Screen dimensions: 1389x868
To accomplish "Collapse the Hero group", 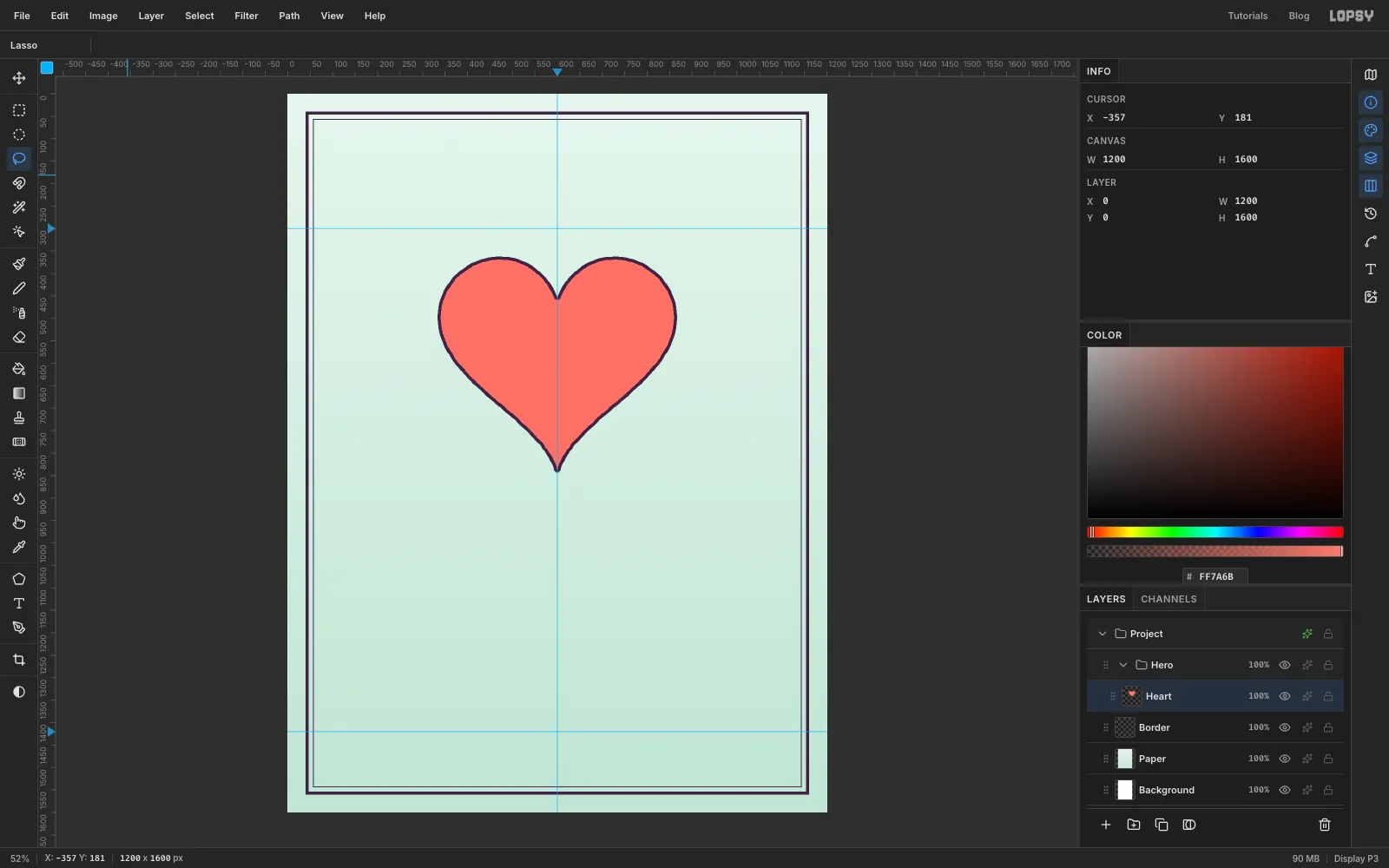I will 1123,665.
